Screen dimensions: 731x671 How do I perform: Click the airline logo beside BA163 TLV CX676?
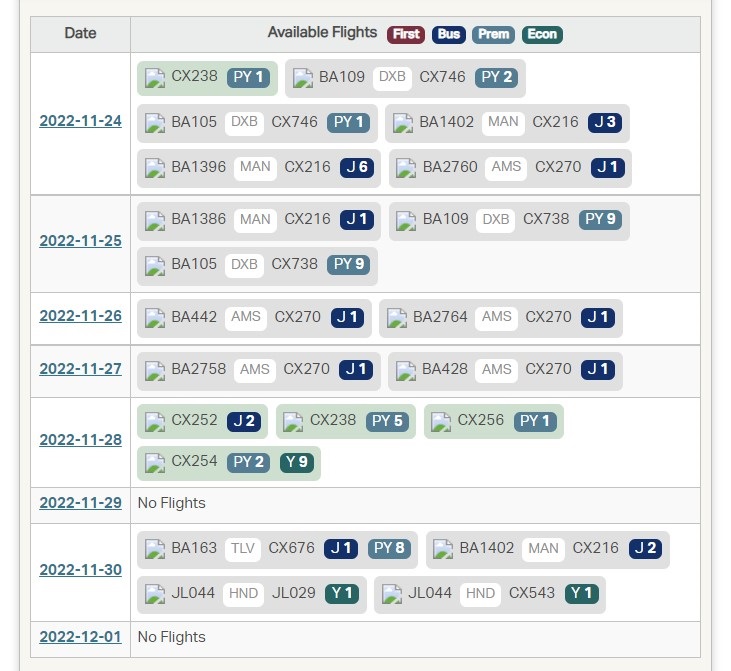(x=155, y=549)
